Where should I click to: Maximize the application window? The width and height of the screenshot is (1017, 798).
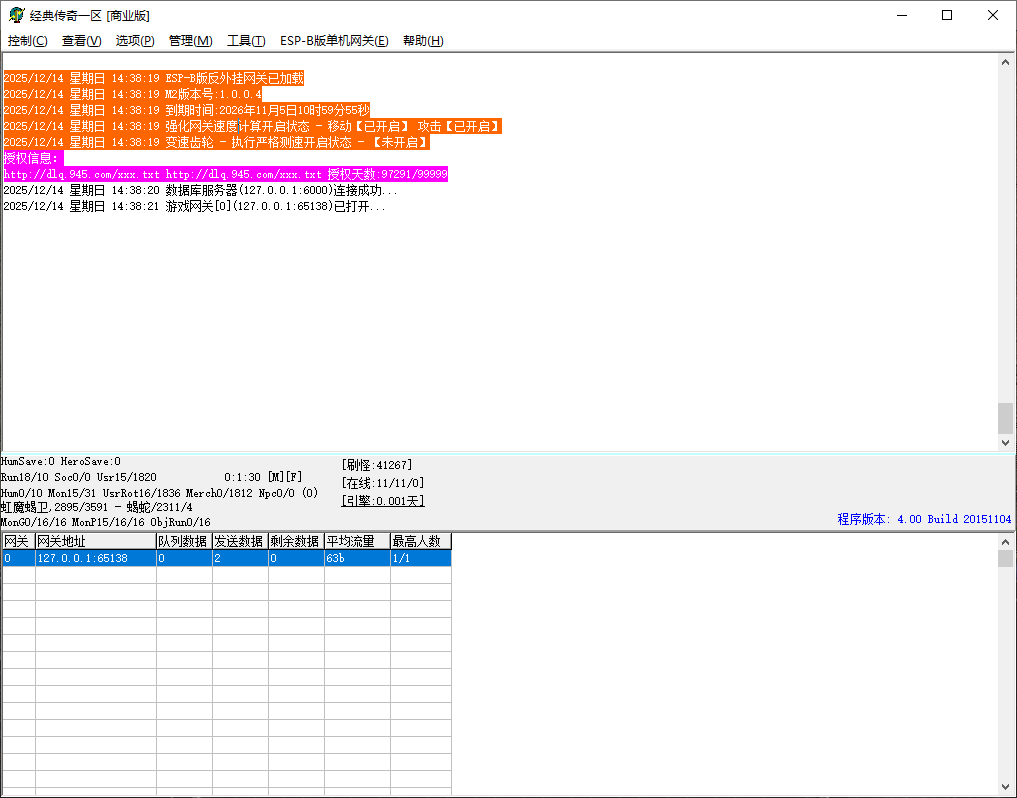pyautogui.click(x=947, y=15)
